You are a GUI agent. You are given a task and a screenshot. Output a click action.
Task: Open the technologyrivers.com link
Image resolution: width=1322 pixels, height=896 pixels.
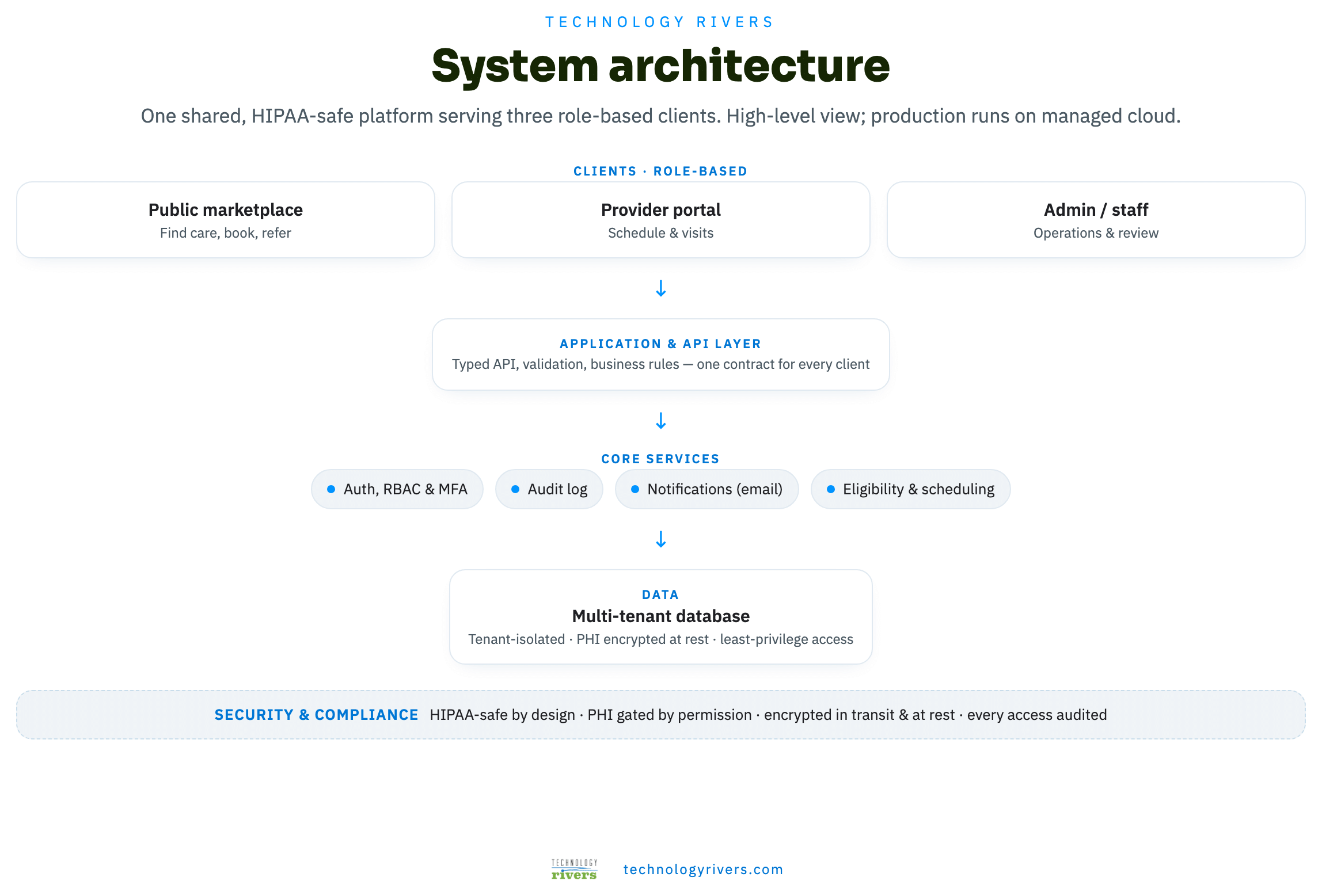(703, 870)
